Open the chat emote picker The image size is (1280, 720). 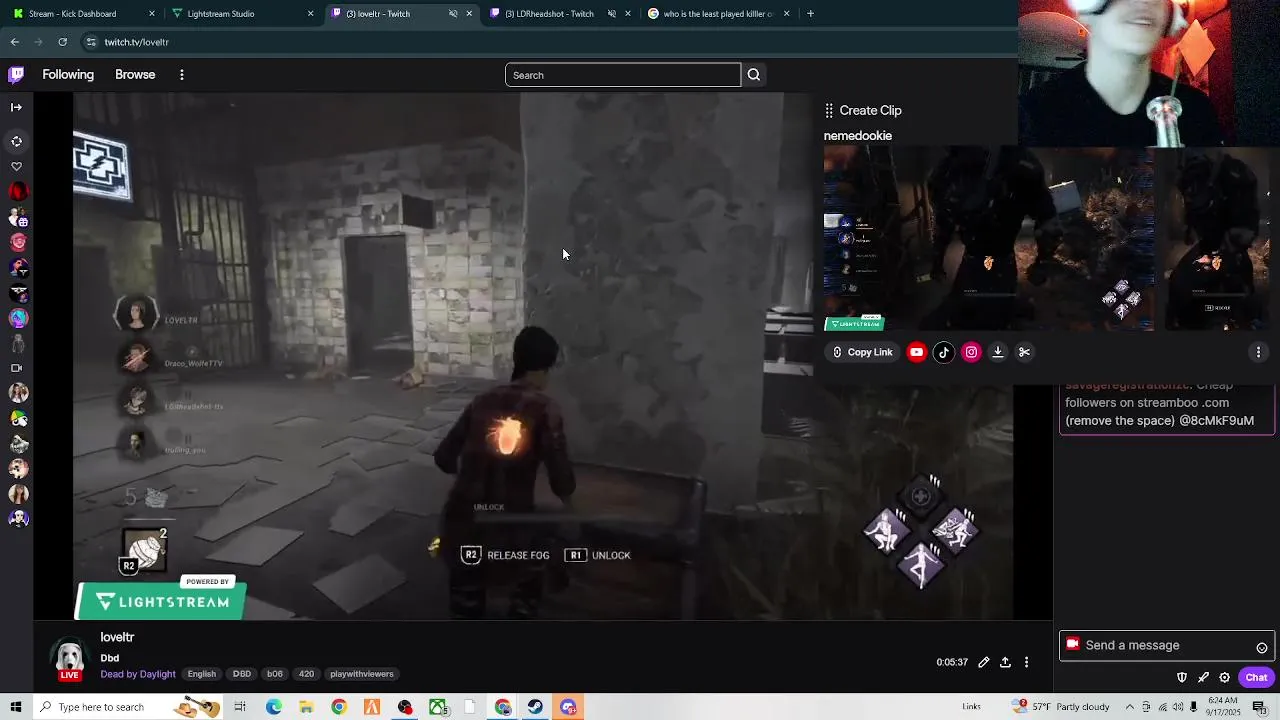coord(1261,648)
